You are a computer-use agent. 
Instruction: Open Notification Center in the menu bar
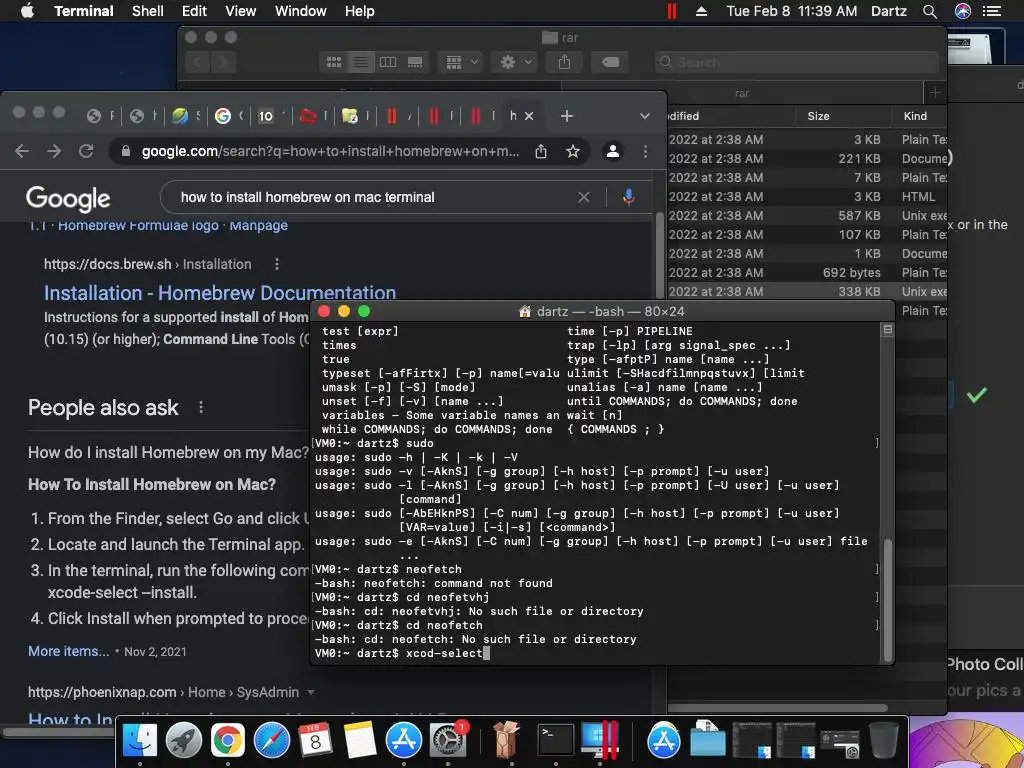[992, 11]
